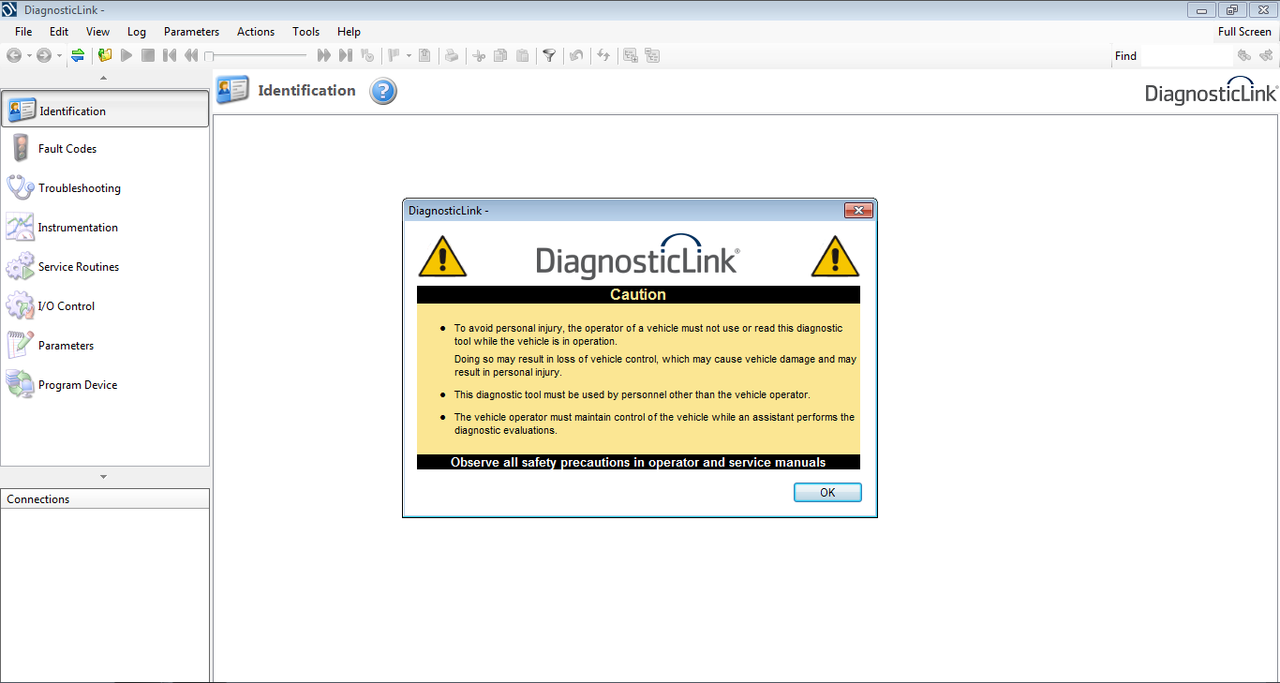1280x683 pixels.
Task: Click the play log button
Action: [126, 56]
